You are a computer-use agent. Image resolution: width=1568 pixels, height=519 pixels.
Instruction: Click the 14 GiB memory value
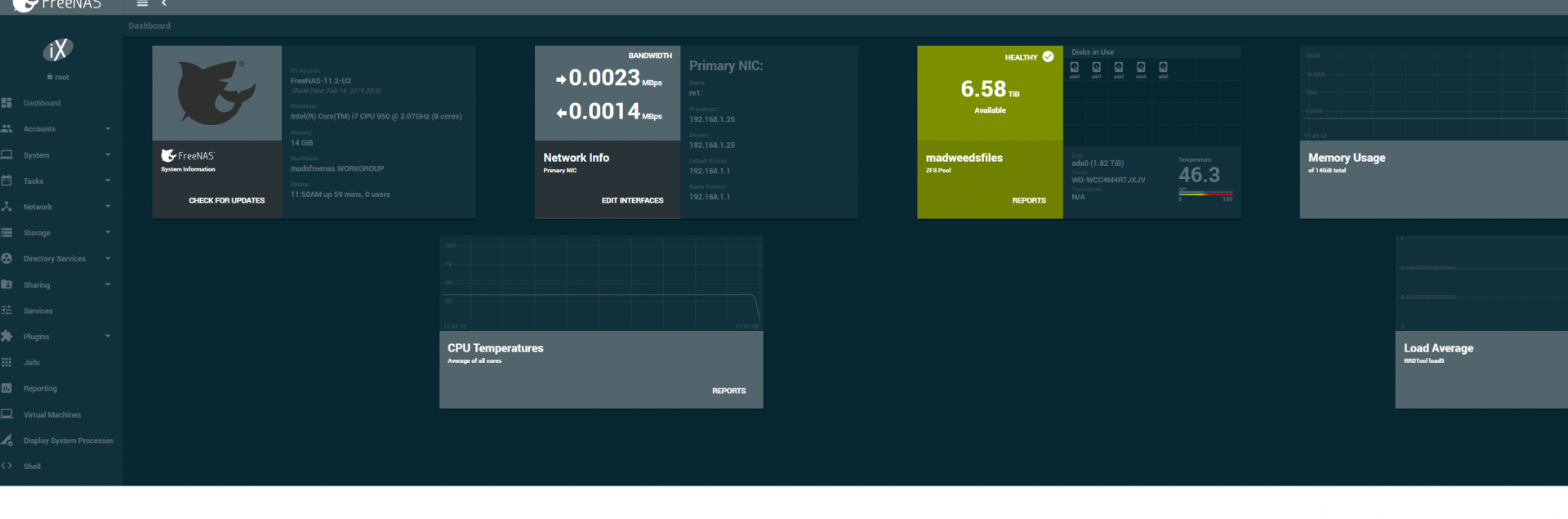pos(302,143)
